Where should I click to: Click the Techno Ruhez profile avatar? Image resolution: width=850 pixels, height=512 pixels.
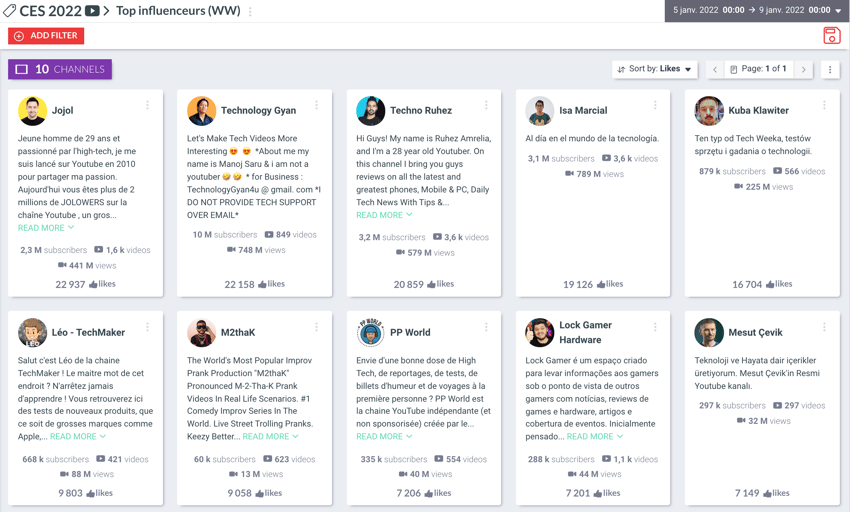(x=371, y=111)
